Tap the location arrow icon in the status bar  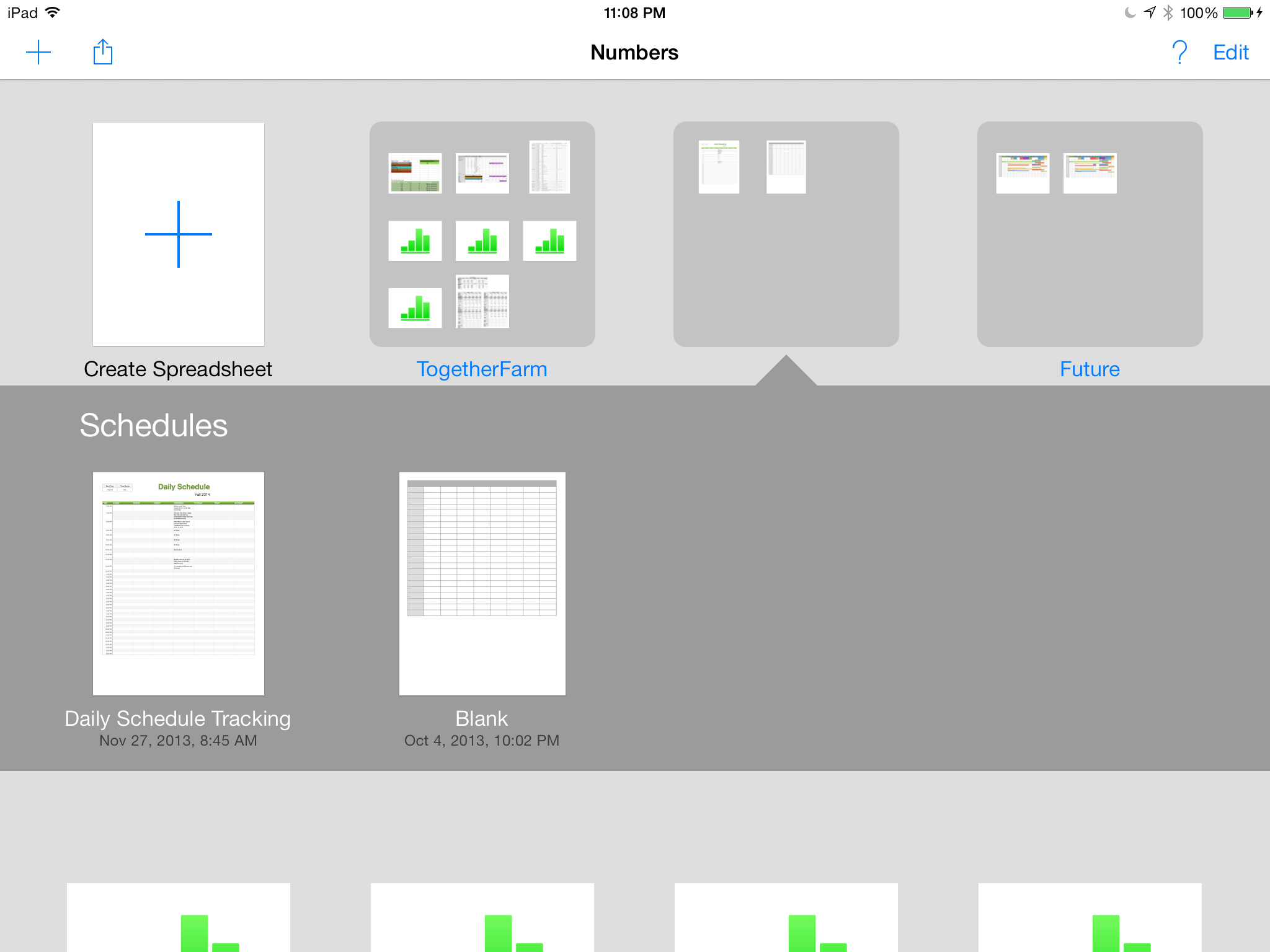point(1150,12)
